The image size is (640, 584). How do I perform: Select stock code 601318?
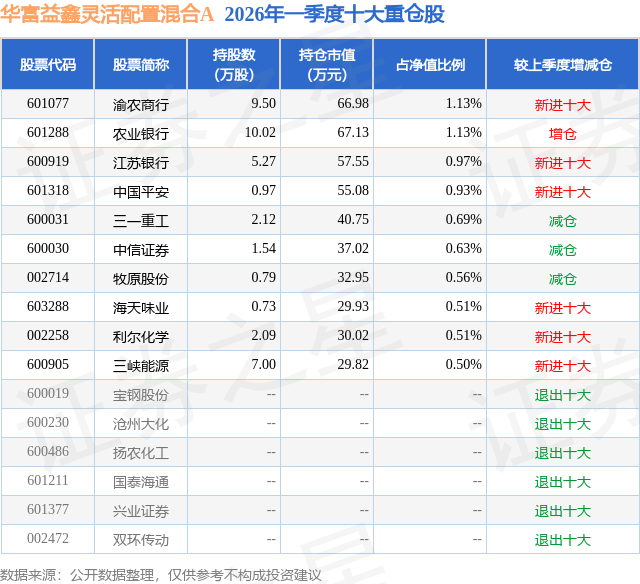[48, 191]
